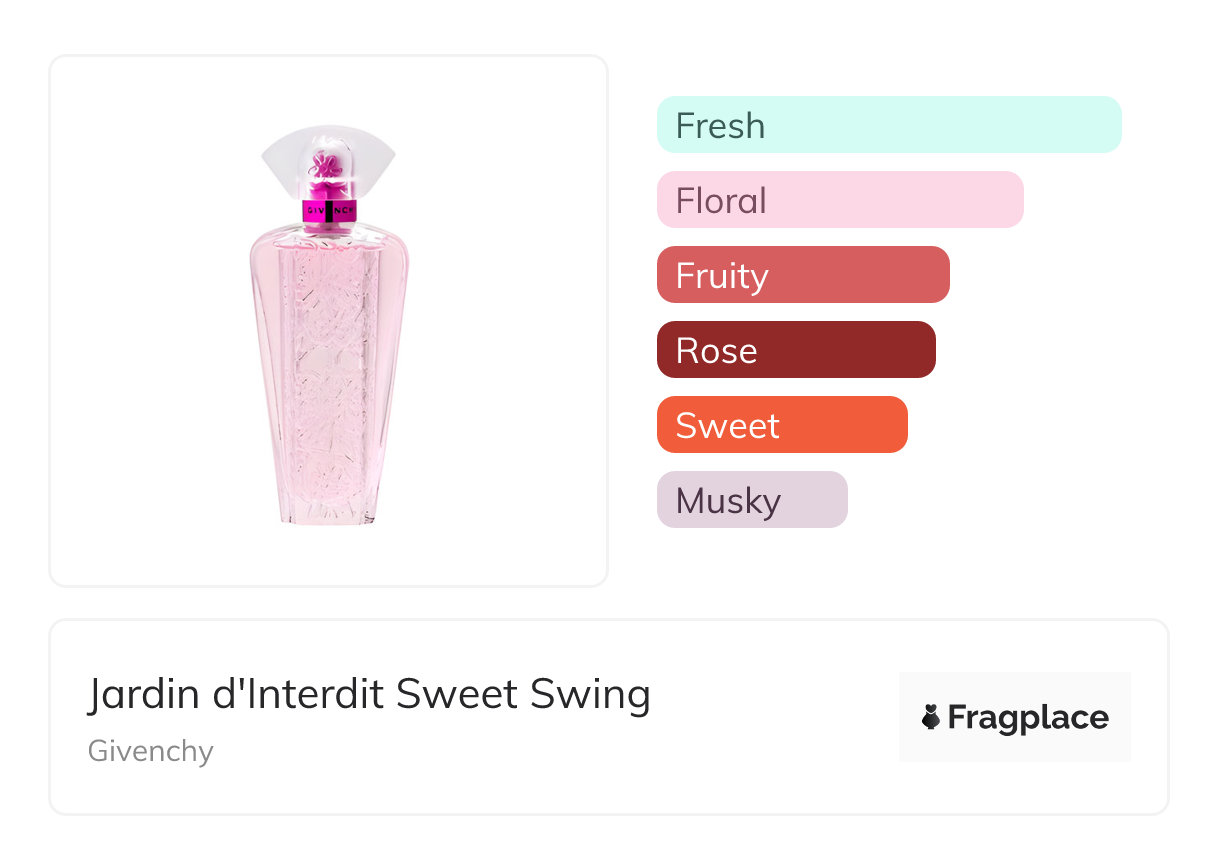Click the gray Givenchy brand name below the title
The width and height of the screenshot is (1218, 864).
click(151, 750)
